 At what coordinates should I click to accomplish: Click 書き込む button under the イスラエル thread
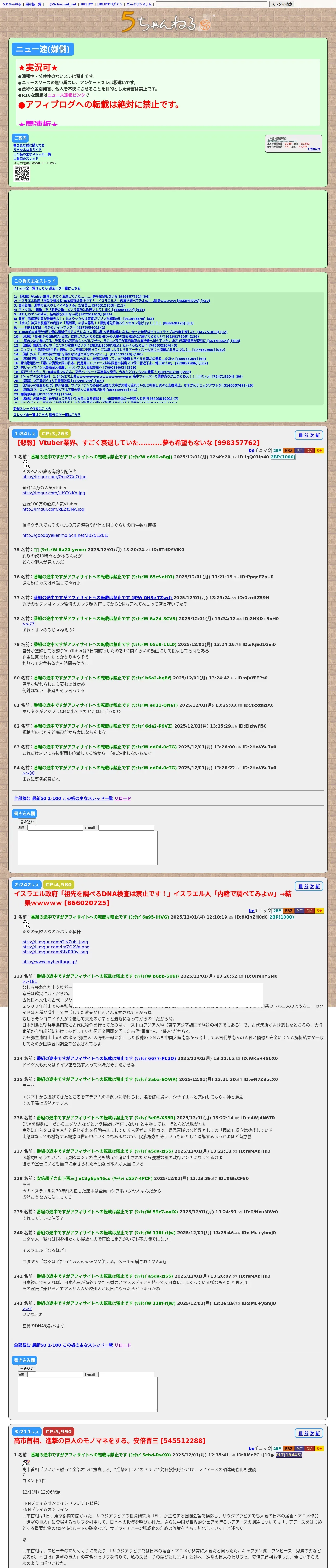(x=27, y=1368)
